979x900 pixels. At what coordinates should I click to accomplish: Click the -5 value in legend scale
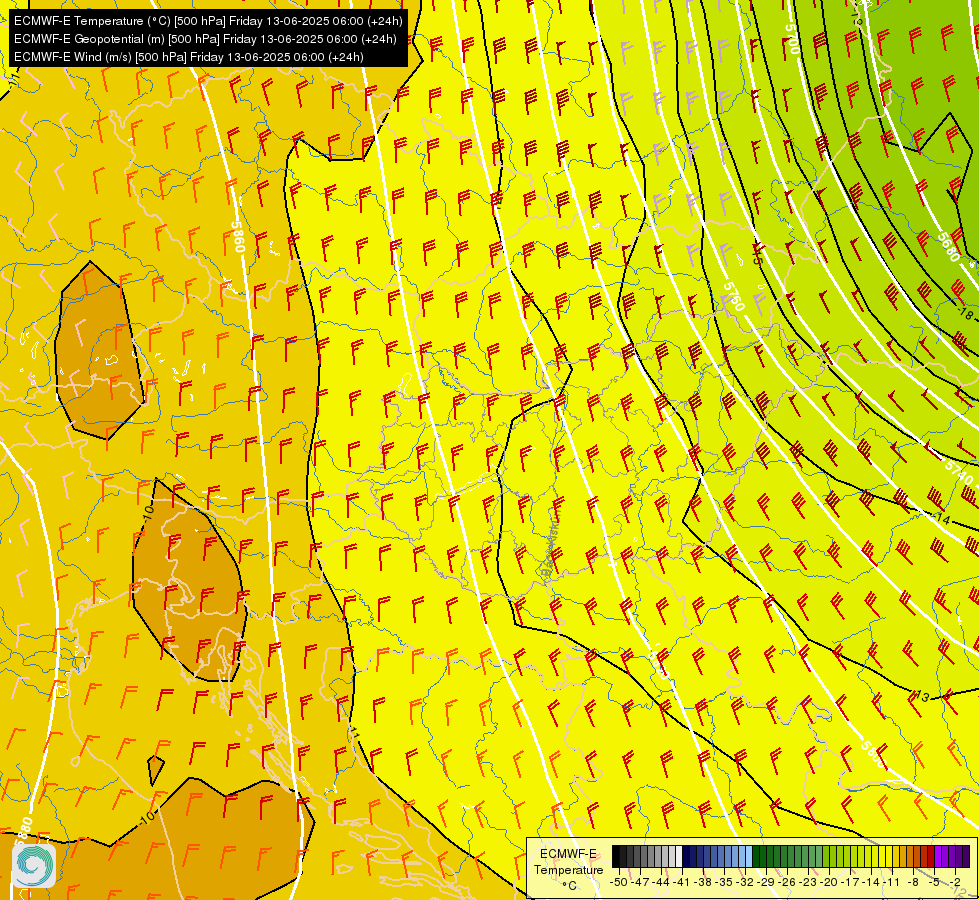[934, 882]
